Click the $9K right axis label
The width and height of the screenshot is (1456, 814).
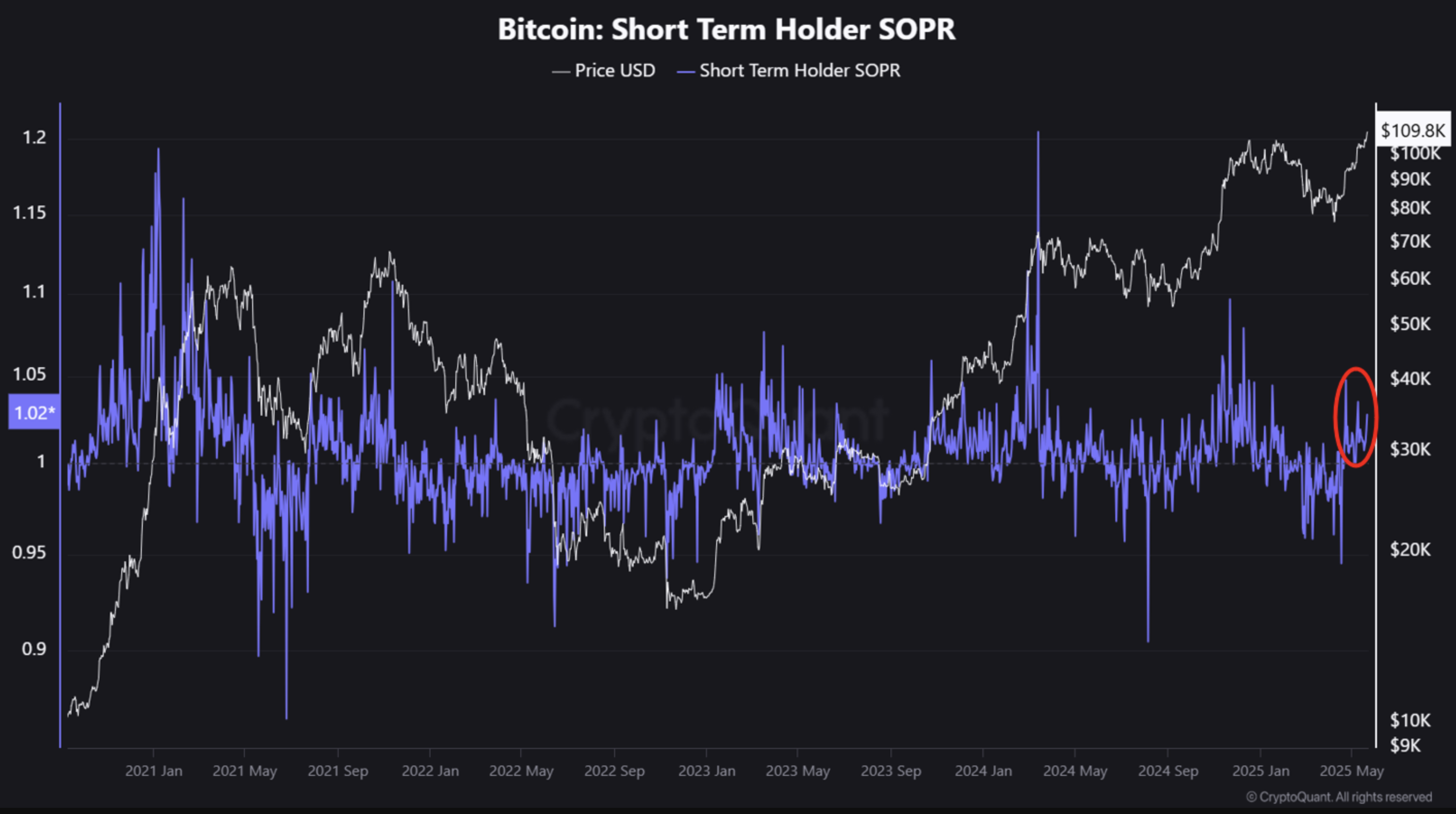(x=1405, y=745)
